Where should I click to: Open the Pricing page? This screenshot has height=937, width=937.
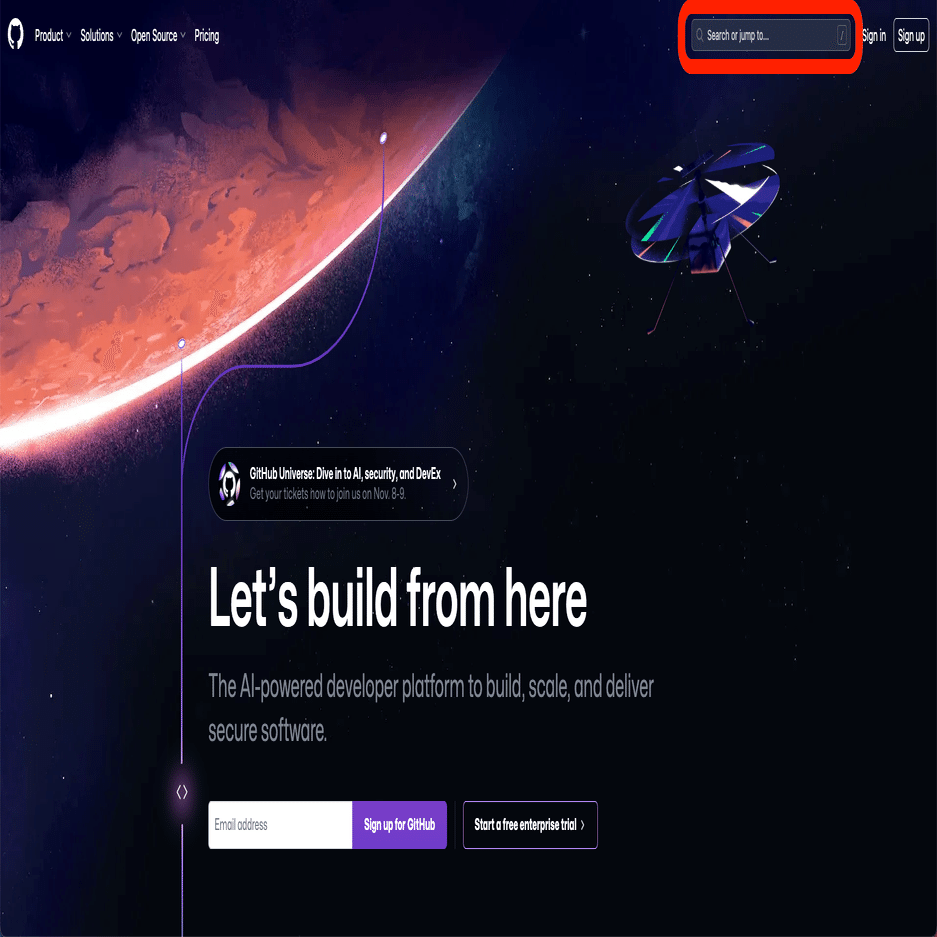207,36
